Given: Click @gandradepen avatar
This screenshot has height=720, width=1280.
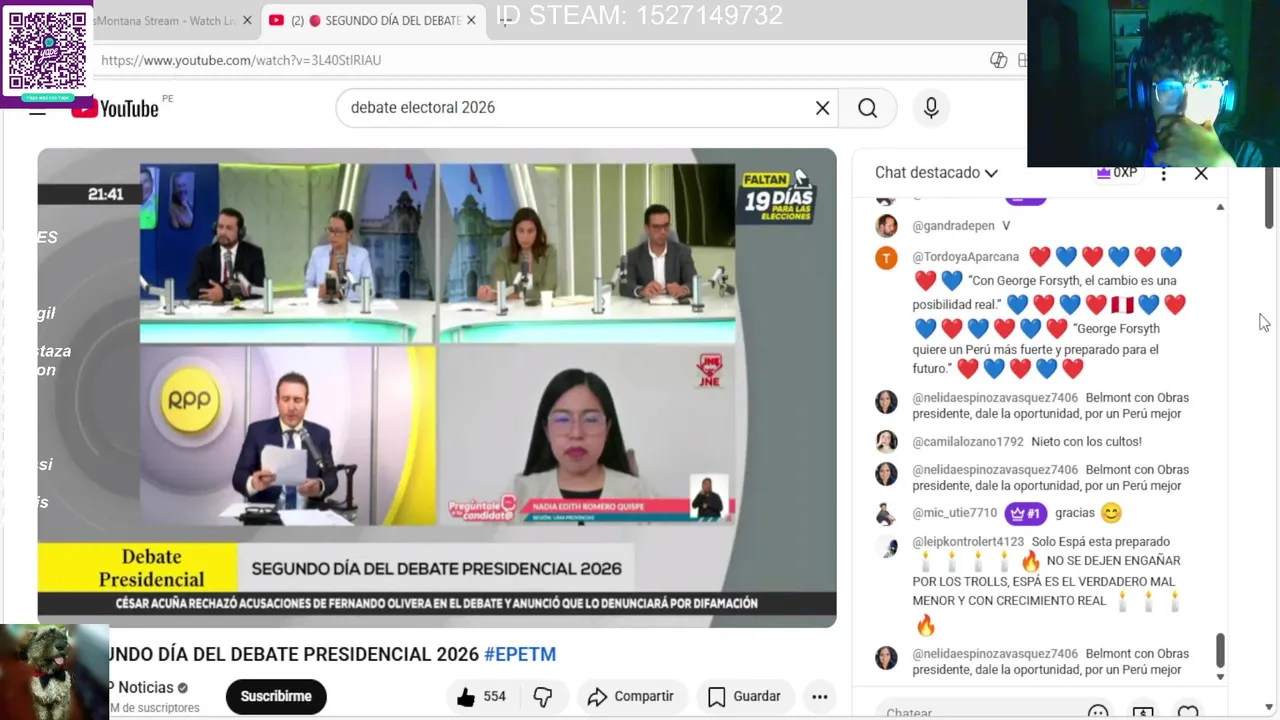Looking at the screenshot, I should 886,225.
